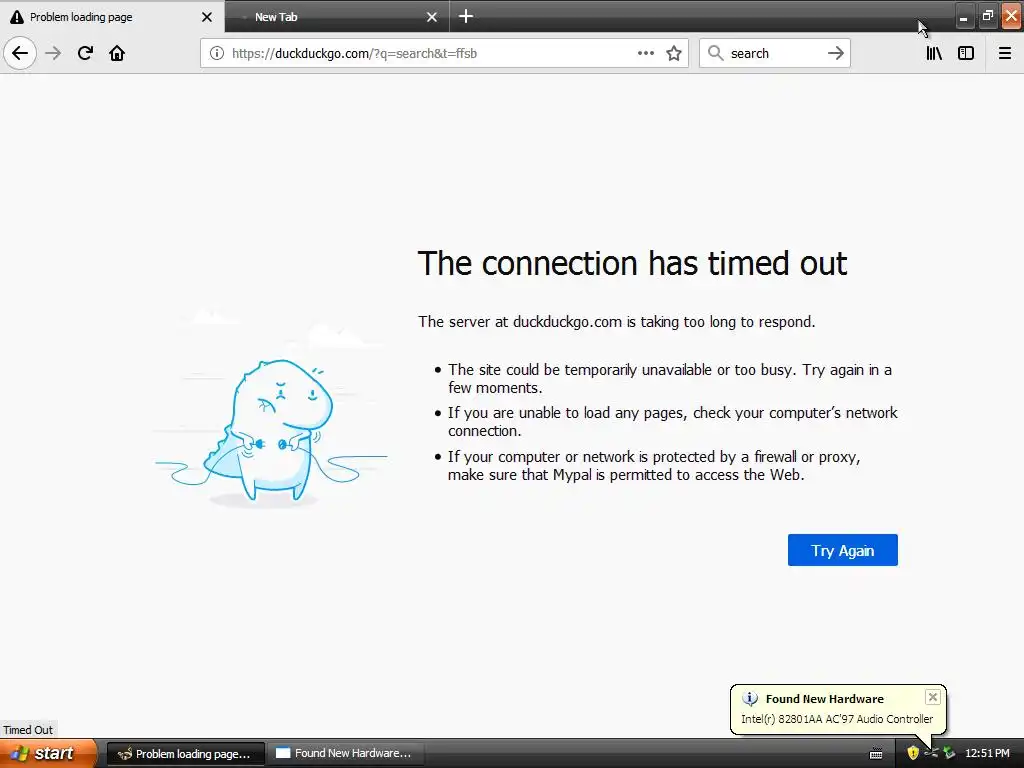Click into the search text field
Viewport: 1024px width, 768px height.
click(774, 53)
